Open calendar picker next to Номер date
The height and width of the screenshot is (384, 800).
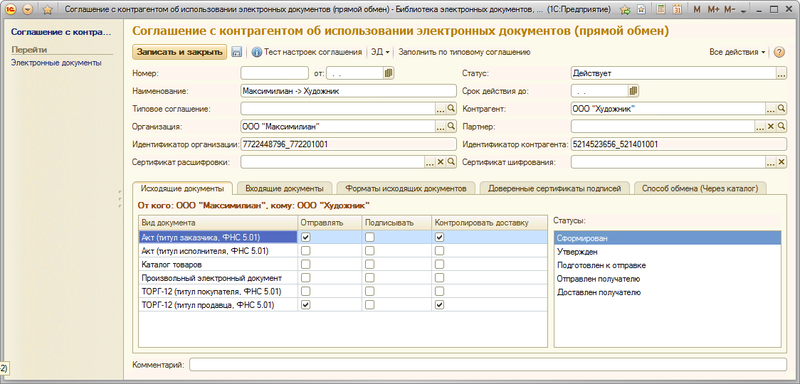tap(389, 73)
